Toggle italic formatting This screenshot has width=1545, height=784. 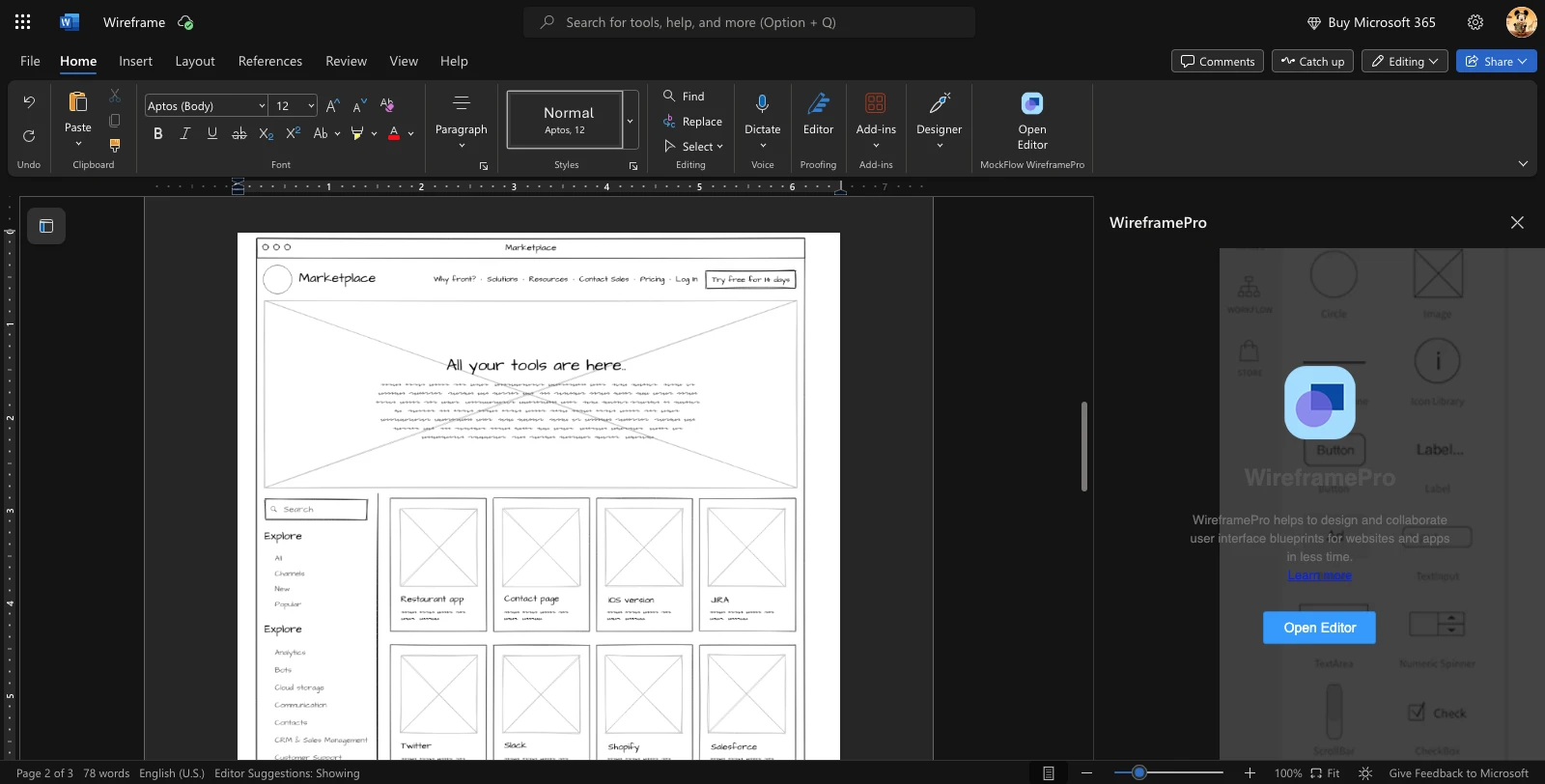point(185,133)
